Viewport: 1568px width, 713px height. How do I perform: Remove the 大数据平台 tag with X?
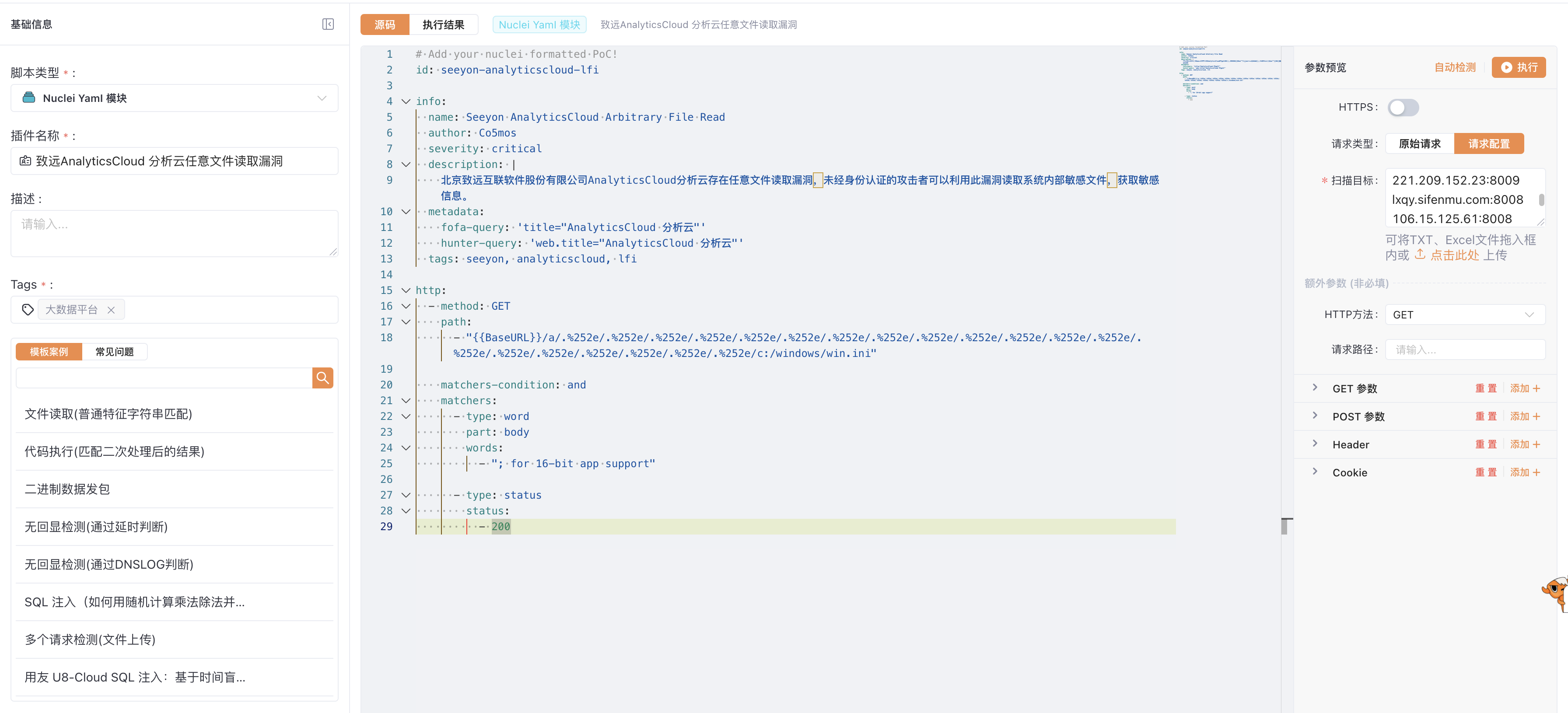pyautogui.click(x=111, y=310)
